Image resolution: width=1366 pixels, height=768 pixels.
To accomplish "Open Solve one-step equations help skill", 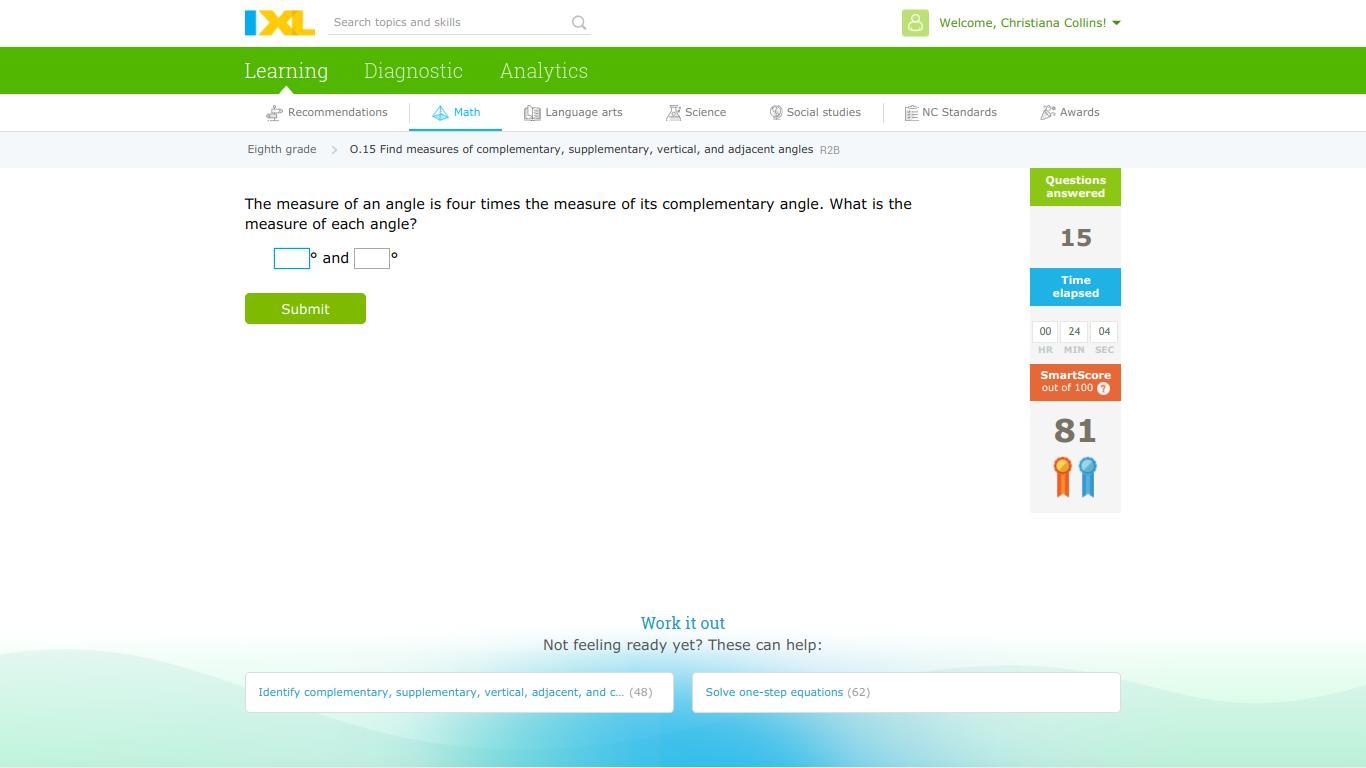I will tap(906, 692).
